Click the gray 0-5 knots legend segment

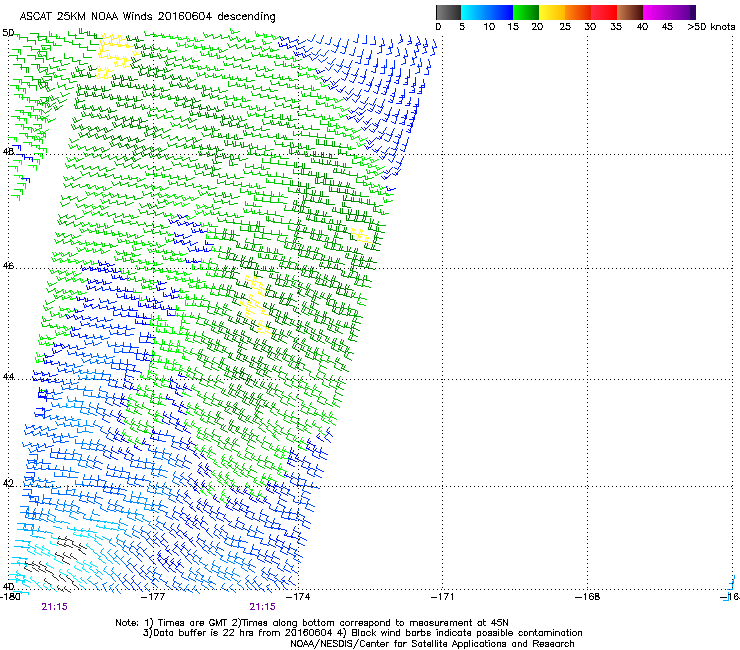pyautogui.click(x=448, y=12)
